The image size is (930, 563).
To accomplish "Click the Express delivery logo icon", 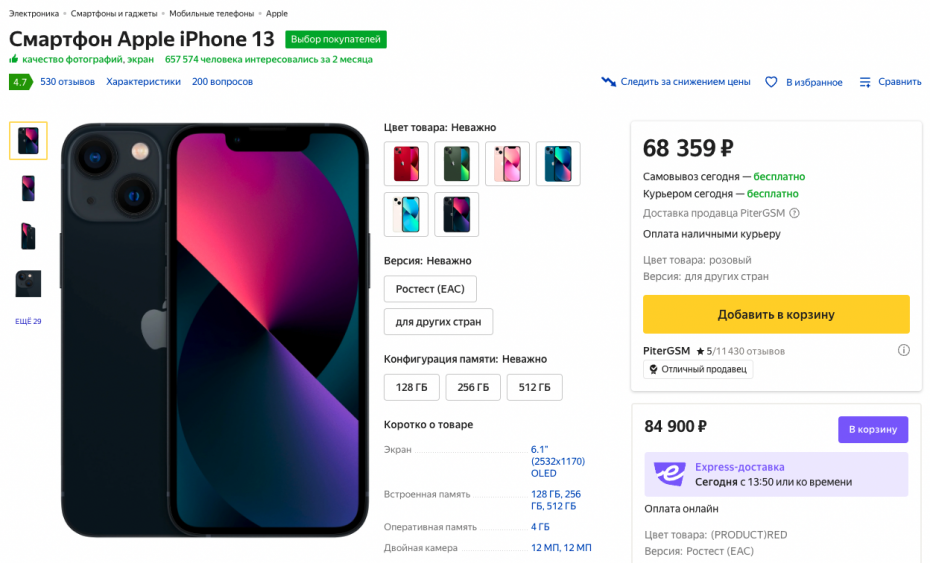I will (x=670, y=474).
